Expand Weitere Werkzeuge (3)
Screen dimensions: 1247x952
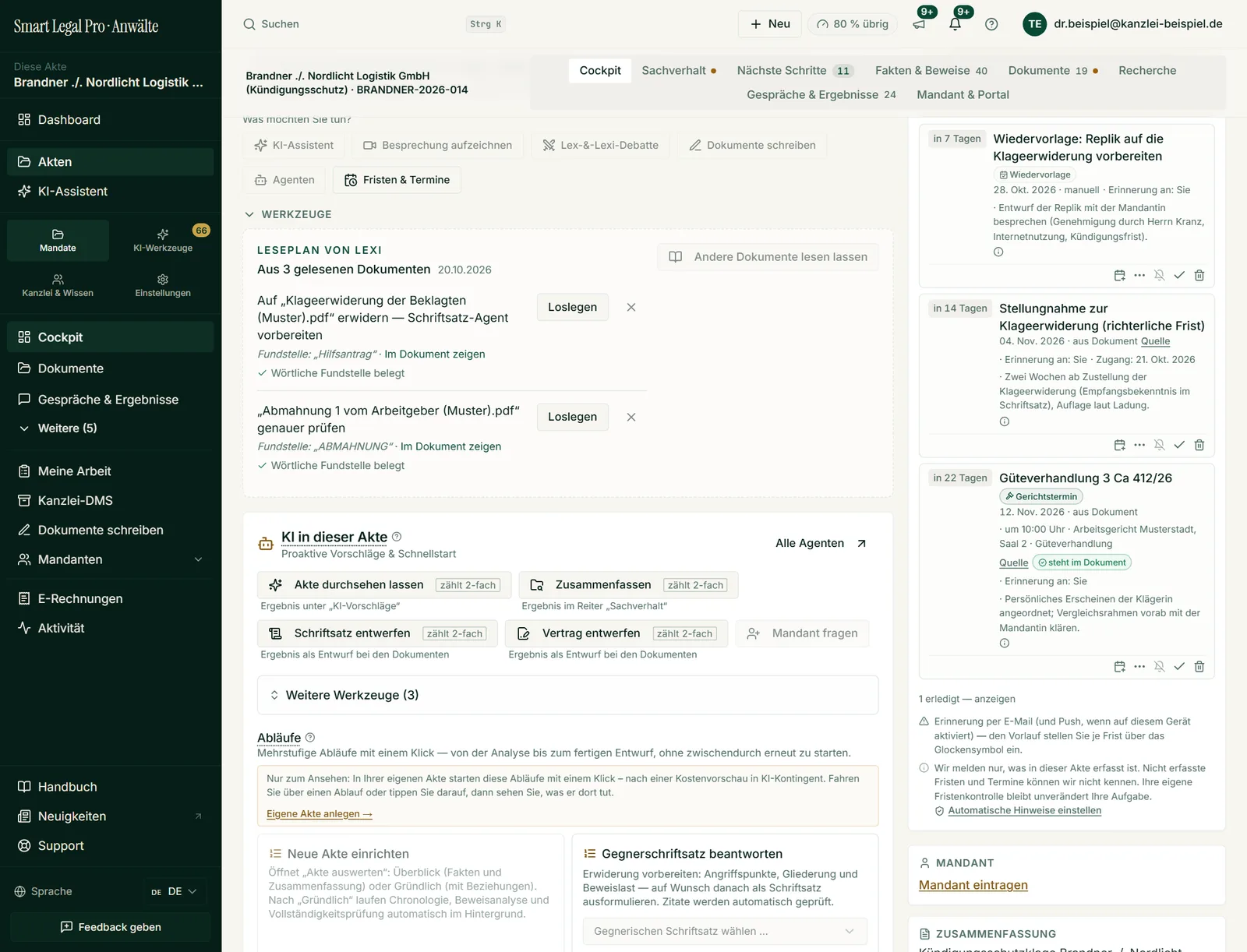[x=567, y=695]
